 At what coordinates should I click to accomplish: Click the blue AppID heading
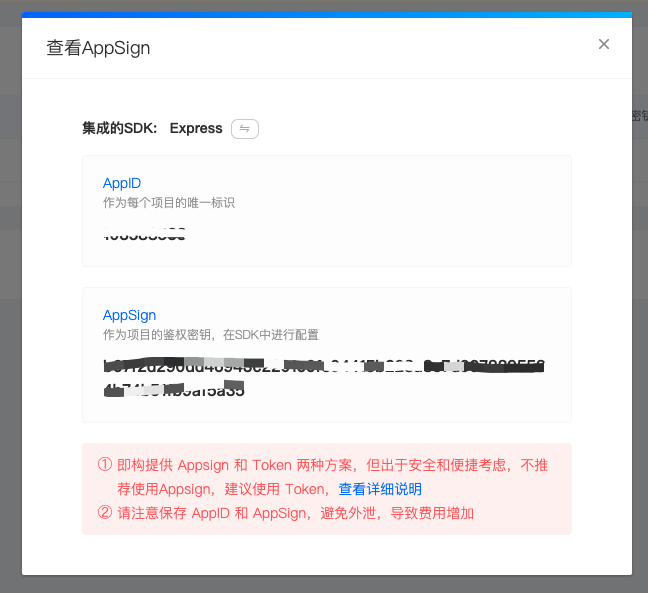[x=122, y=183]
